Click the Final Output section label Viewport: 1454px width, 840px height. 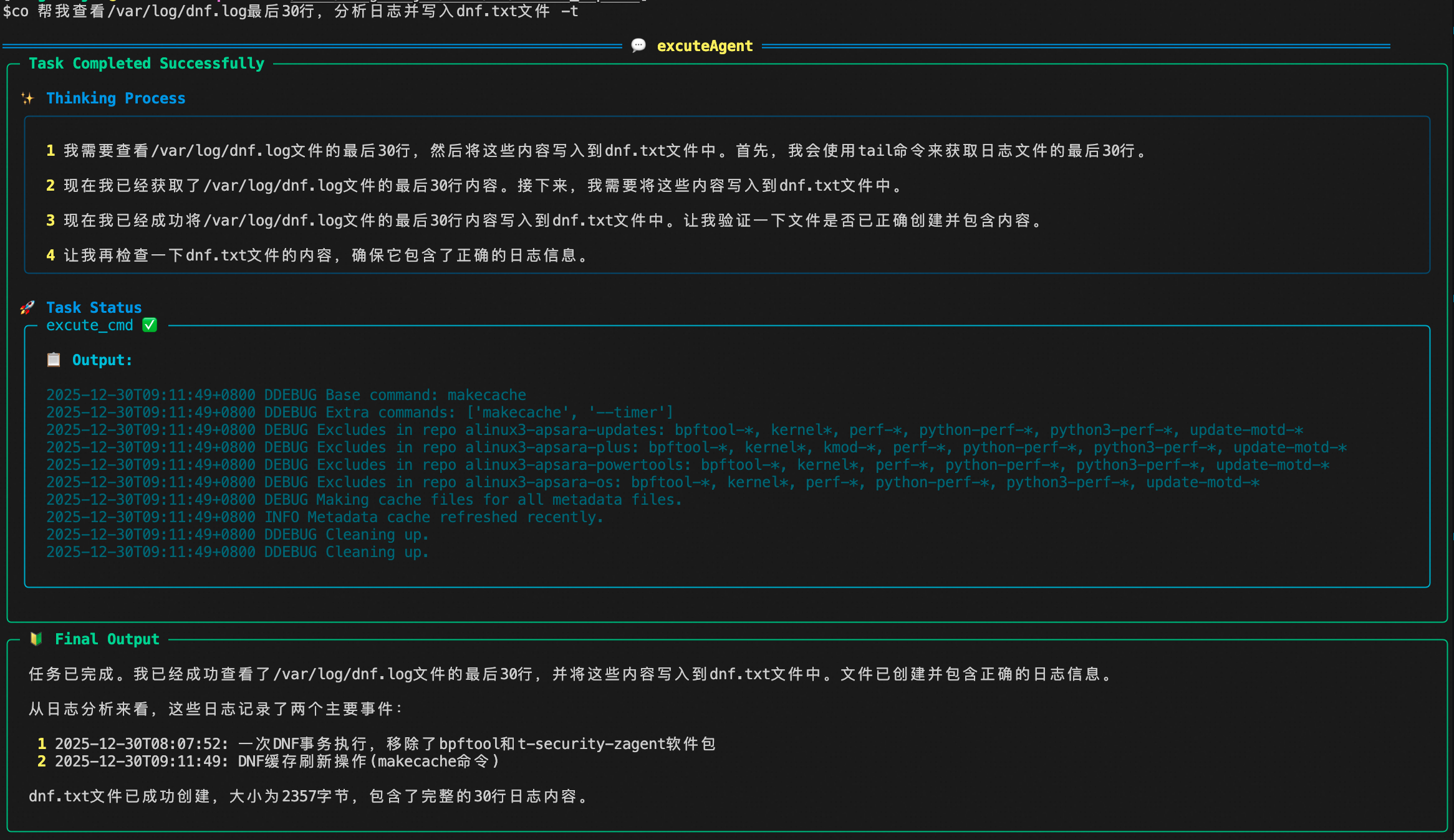pos(107,639)
